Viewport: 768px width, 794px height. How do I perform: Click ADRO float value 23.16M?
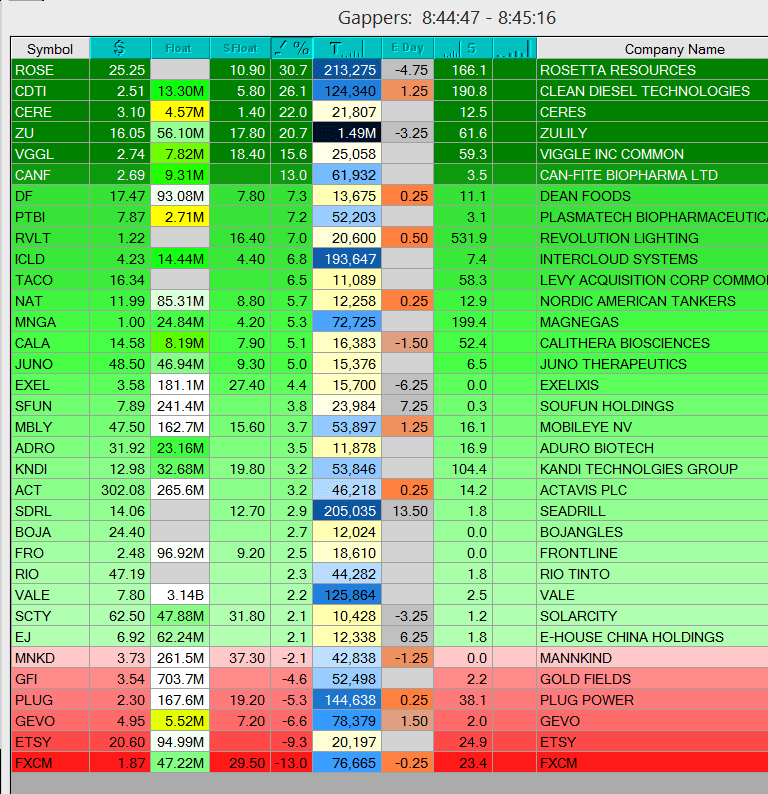click(x=180, y=448)
